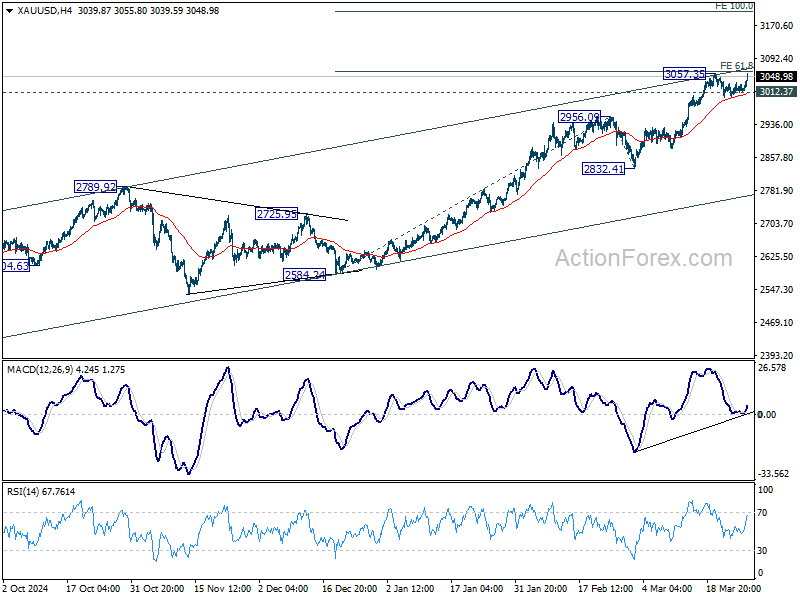Image resolution: width=800 pixels, height=600 pixels.
Task: Select the MACD(12,26,9) indicator label
Action: (x=40, y=369)
